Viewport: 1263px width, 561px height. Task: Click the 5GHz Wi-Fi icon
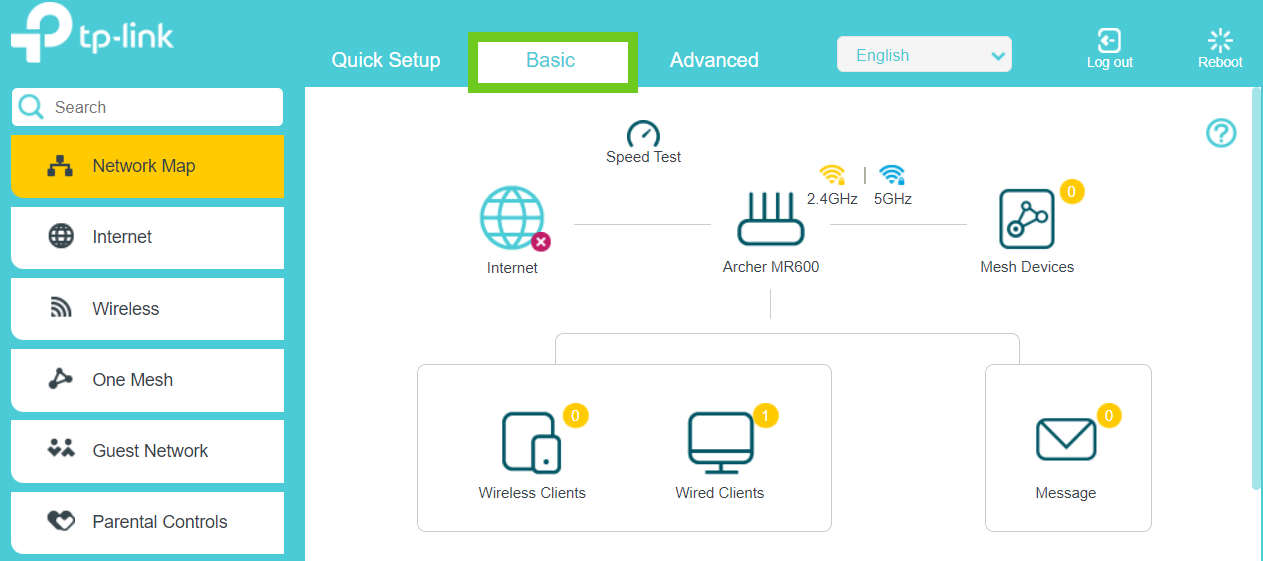(892, 175)
